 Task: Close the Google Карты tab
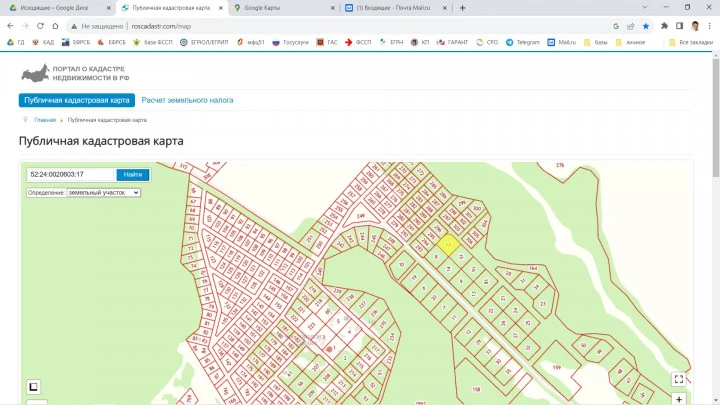coord(333,8)
